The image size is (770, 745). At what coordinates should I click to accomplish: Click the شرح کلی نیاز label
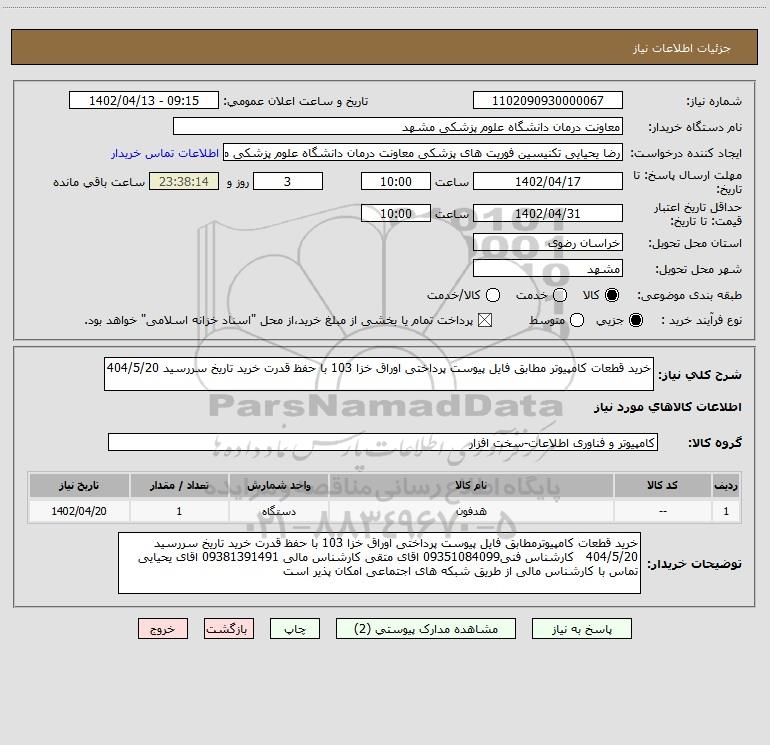coord(700,375)
